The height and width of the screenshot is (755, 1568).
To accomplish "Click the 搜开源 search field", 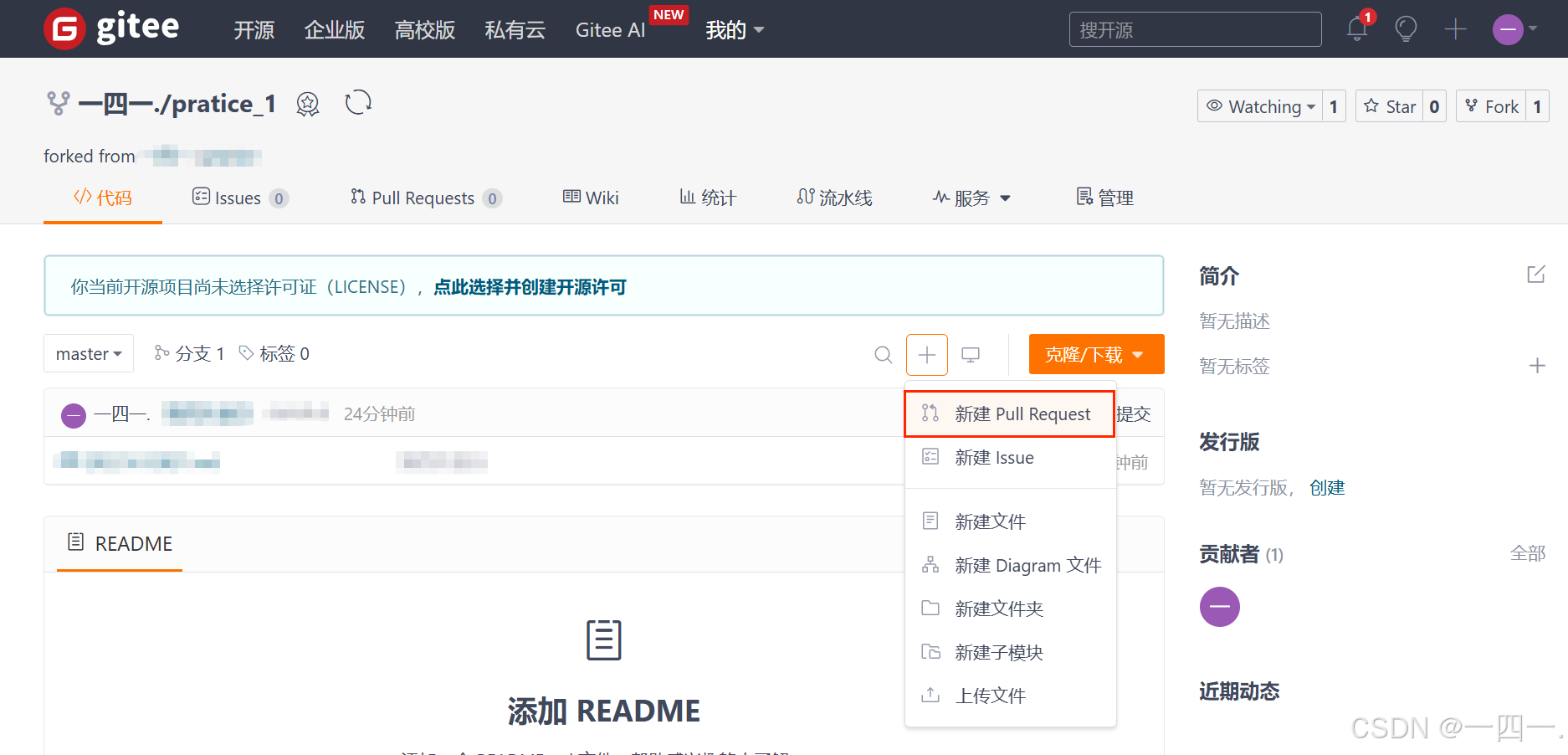I will coord(1194,28).
